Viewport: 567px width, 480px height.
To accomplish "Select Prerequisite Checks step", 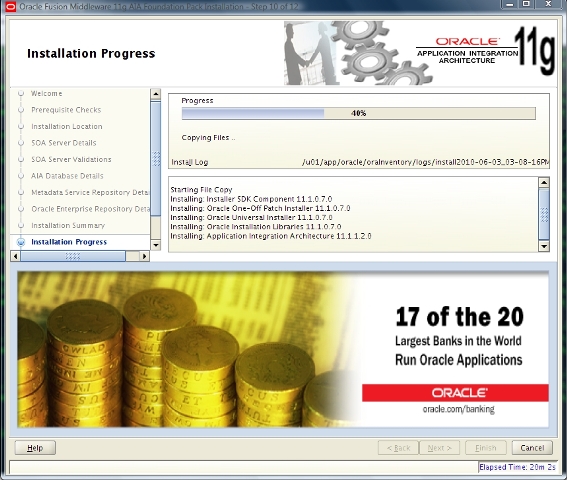I will 66,110.
